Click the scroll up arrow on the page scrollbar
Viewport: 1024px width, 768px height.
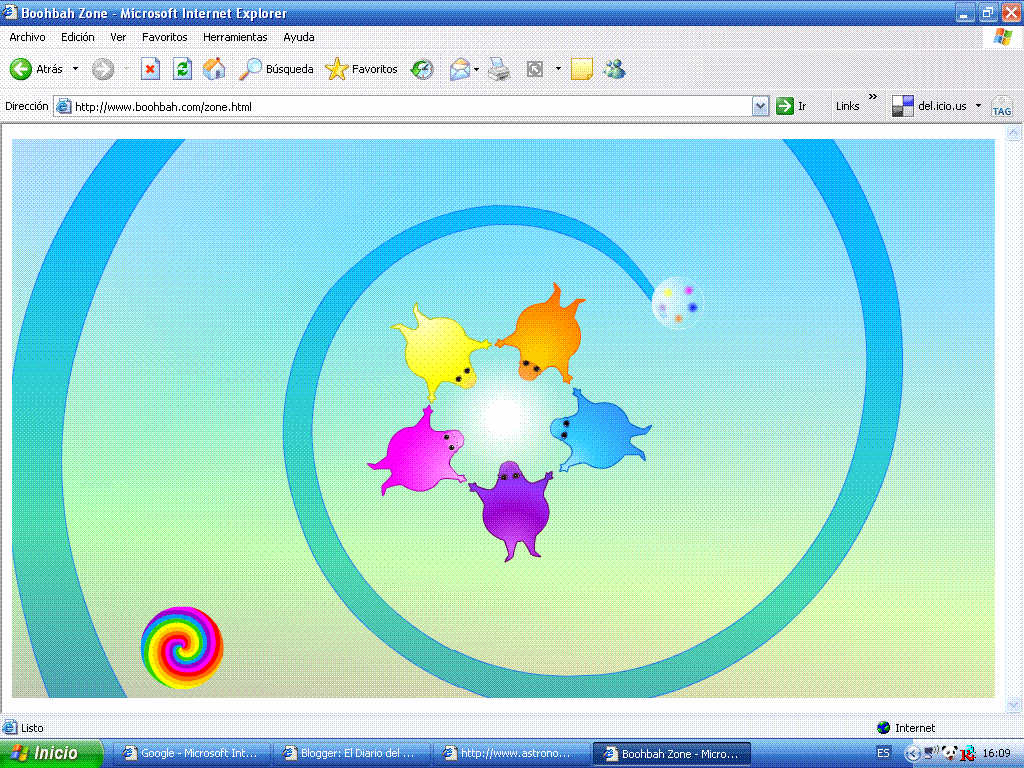click(x=1013, y=133)
